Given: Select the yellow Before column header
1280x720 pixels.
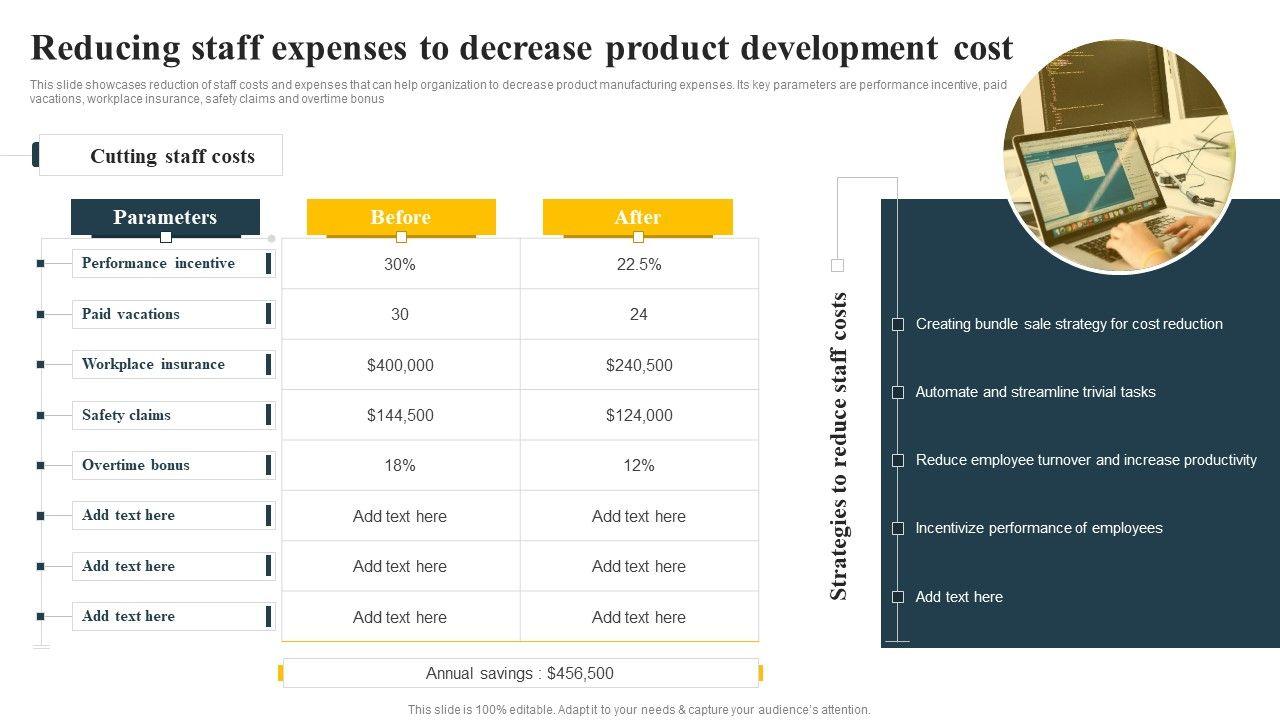Looking at the screenshot, I should (x=401, y=216).
